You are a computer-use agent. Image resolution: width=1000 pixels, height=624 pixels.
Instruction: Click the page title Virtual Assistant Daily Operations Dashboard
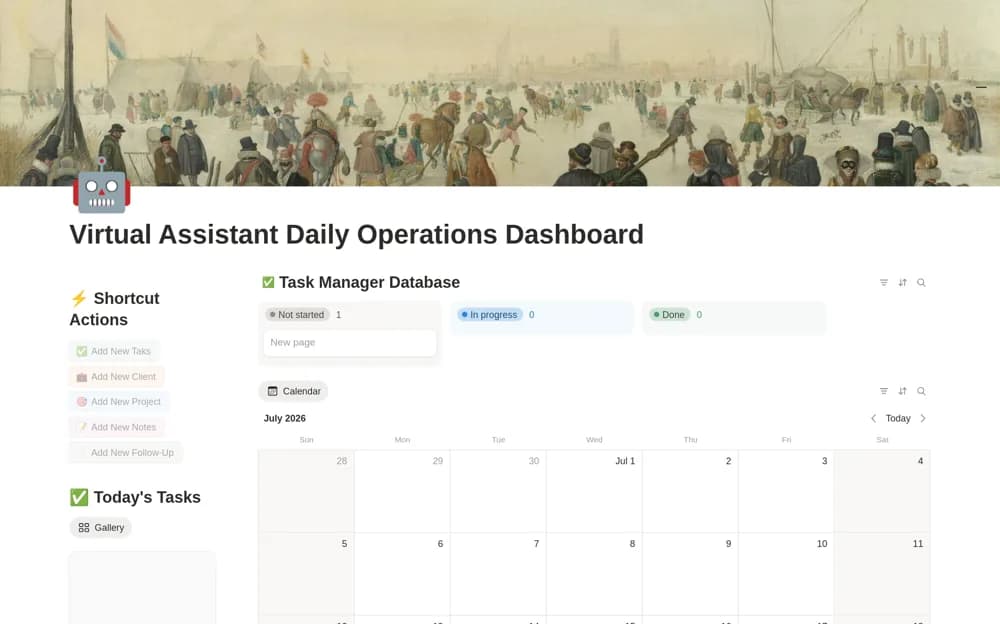(x=357, y=234)
